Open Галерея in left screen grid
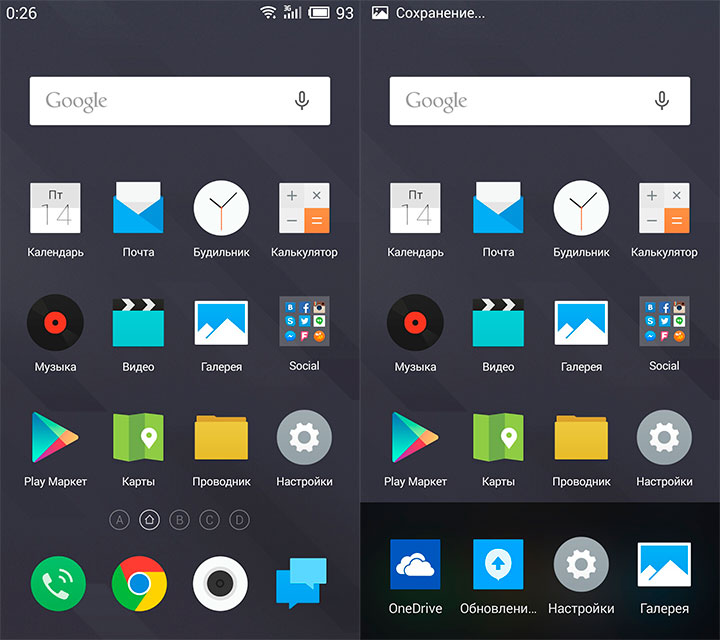Image resolution: width=720 pixels, height=640 pixels. click(x=221, y=323)
